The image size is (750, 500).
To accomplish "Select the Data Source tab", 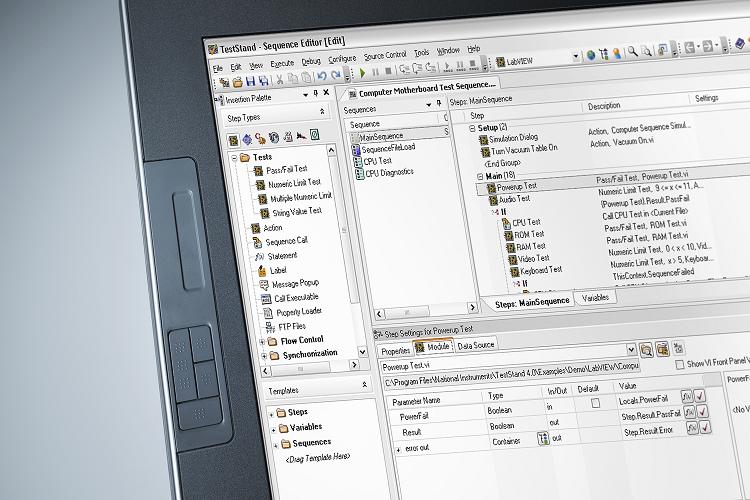I will click(x=476, y=346).
